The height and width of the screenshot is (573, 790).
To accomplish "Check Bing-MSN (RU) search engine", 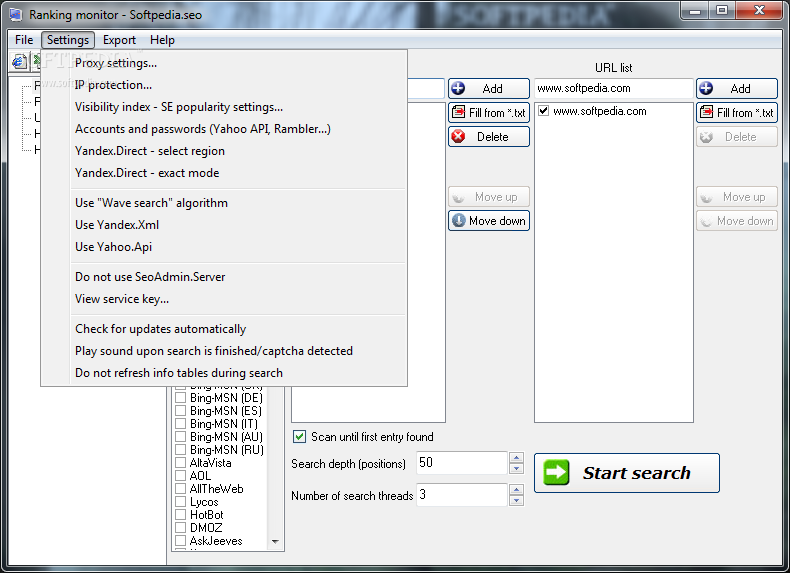I will (180, 450).
